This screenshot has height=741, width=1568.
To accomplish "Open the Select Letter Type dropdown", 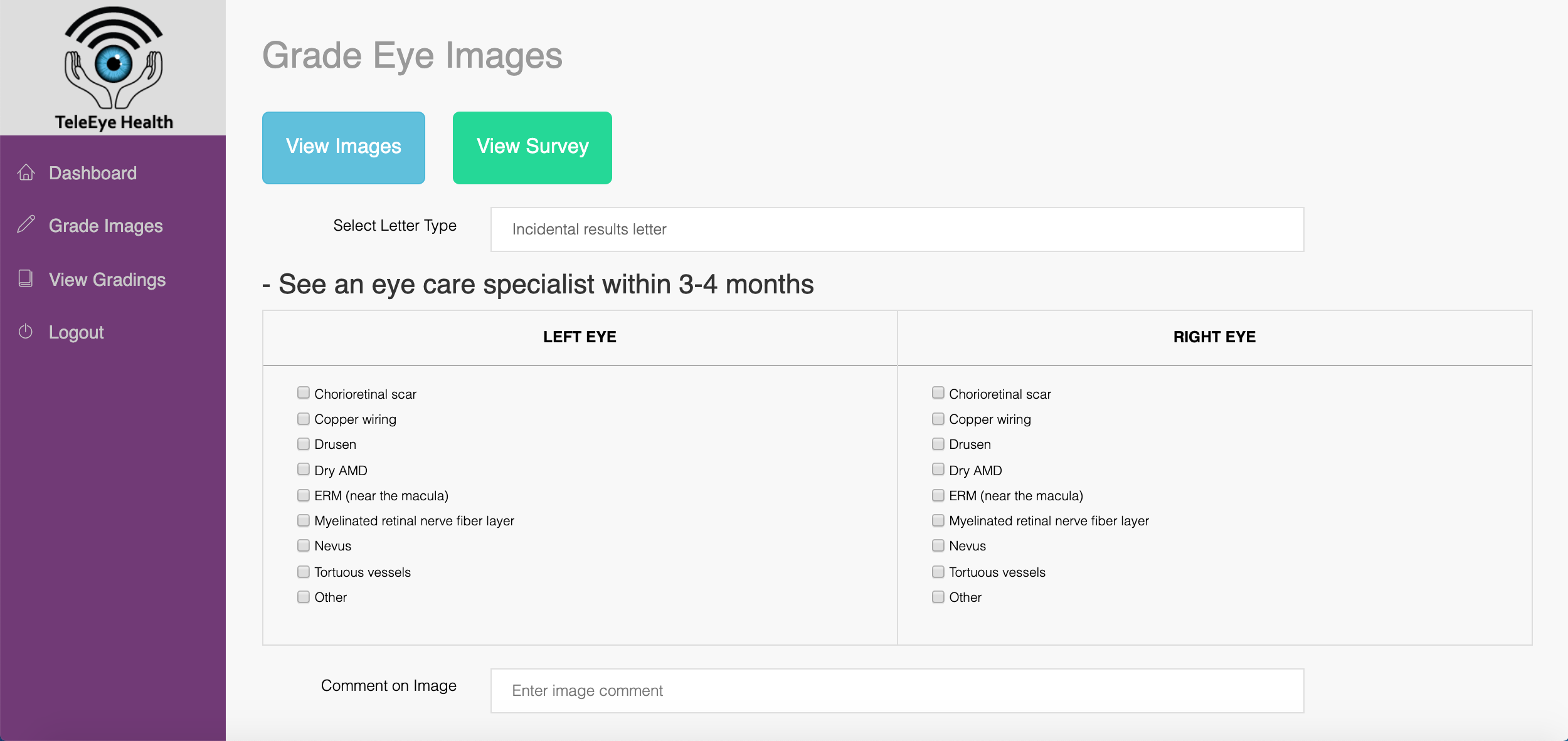I will (896, 229).
